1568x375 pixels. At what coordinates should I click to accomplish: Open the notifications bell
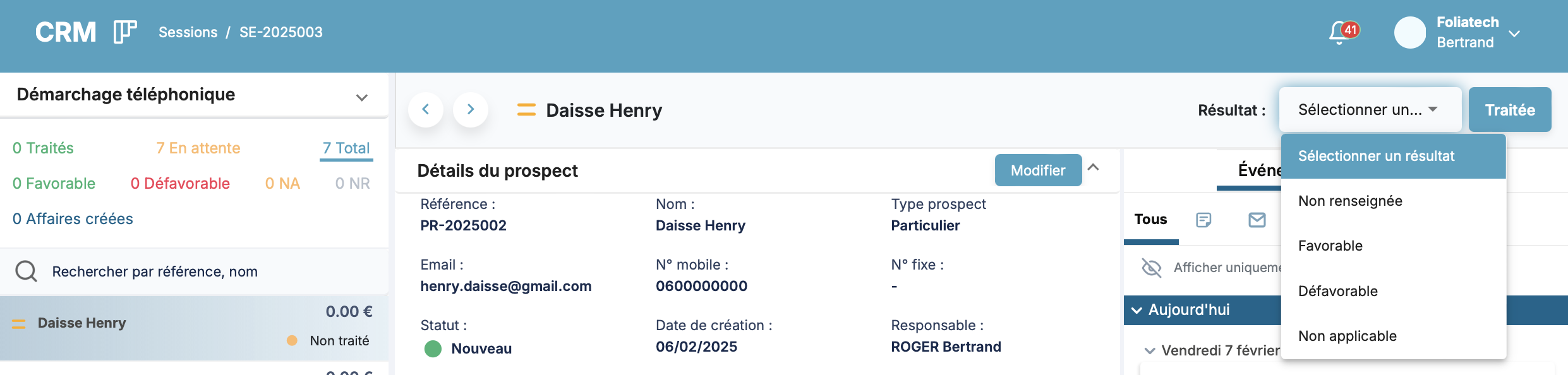(1339, 32)
